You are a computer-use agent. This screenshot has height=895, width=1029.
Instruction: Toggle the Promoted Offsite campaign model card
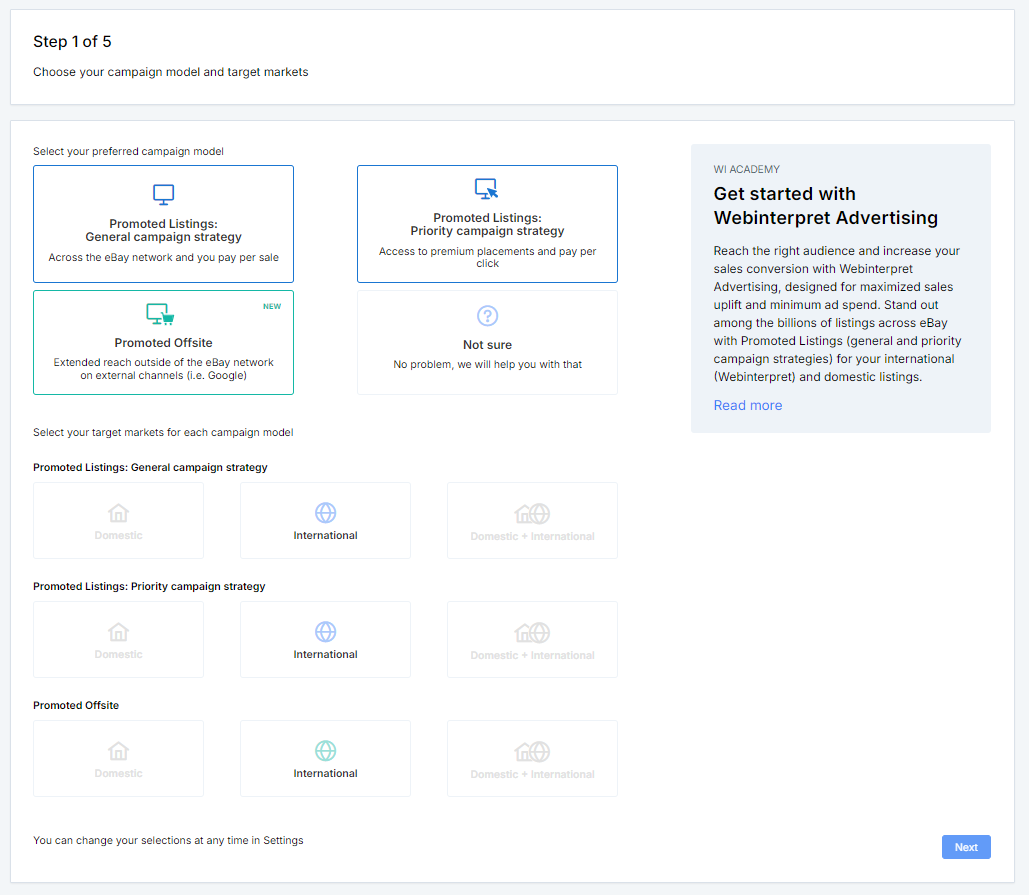163,343
